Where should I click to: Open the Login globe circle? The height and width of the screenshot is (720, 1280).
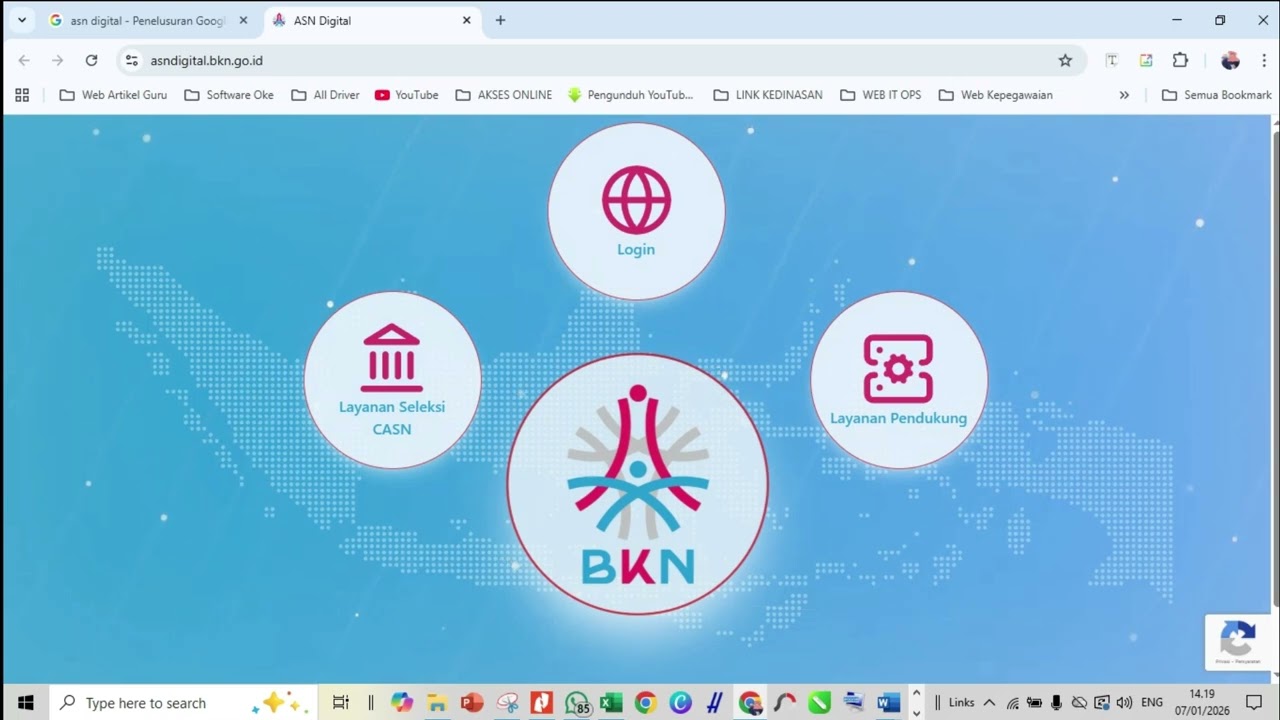636,211
